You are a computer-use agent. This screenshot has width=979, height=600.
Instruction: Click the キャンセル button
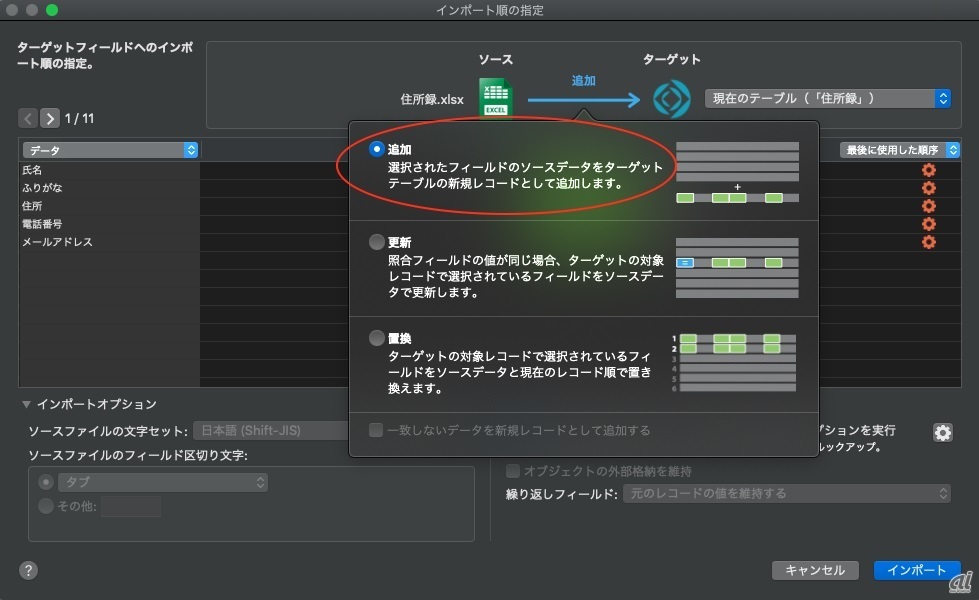pyautogui.click(x=815, y=570)
